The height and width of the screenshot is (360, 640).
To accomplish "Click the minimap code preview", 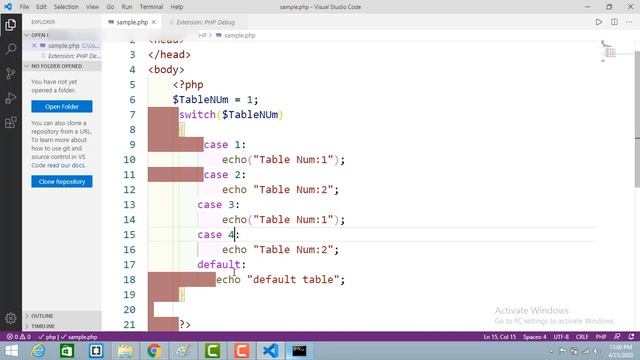I will (609, 51).
